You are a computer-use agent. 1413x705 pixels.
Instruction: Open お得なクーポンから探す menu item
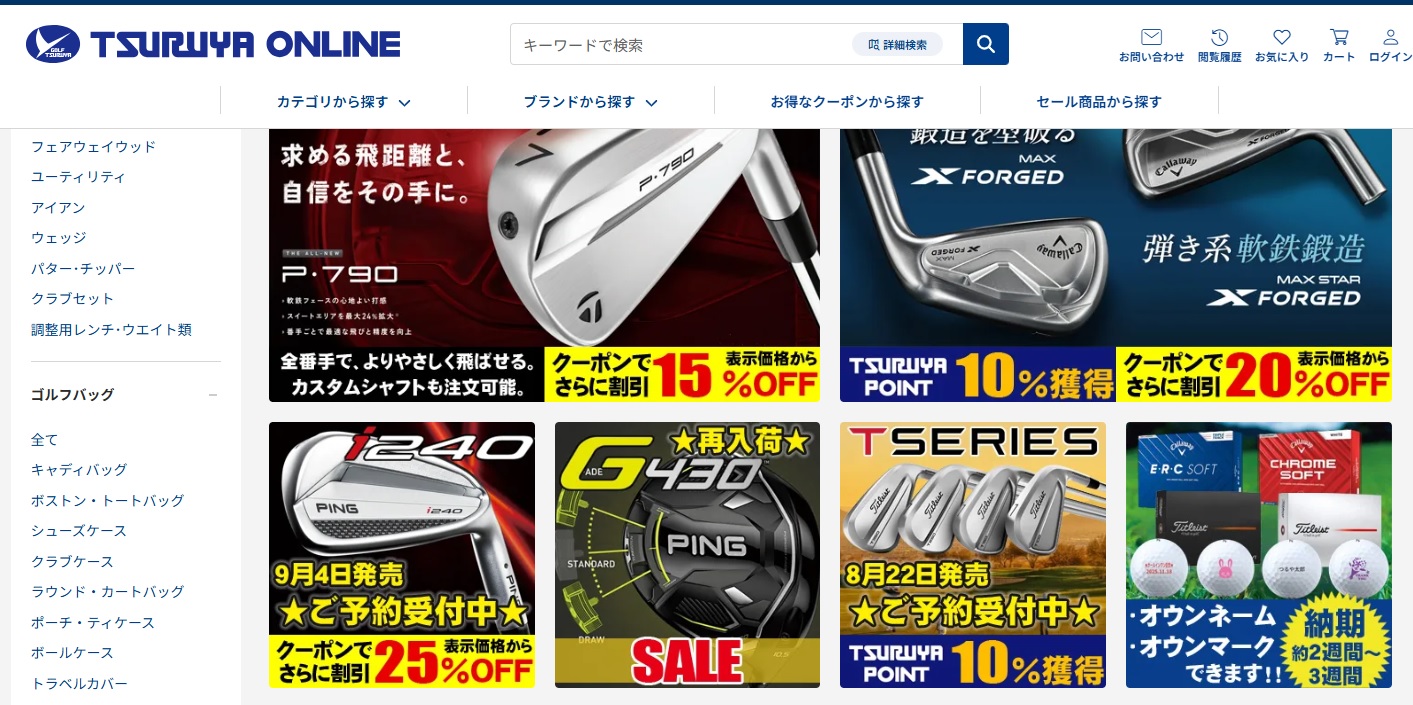[847, 101]
